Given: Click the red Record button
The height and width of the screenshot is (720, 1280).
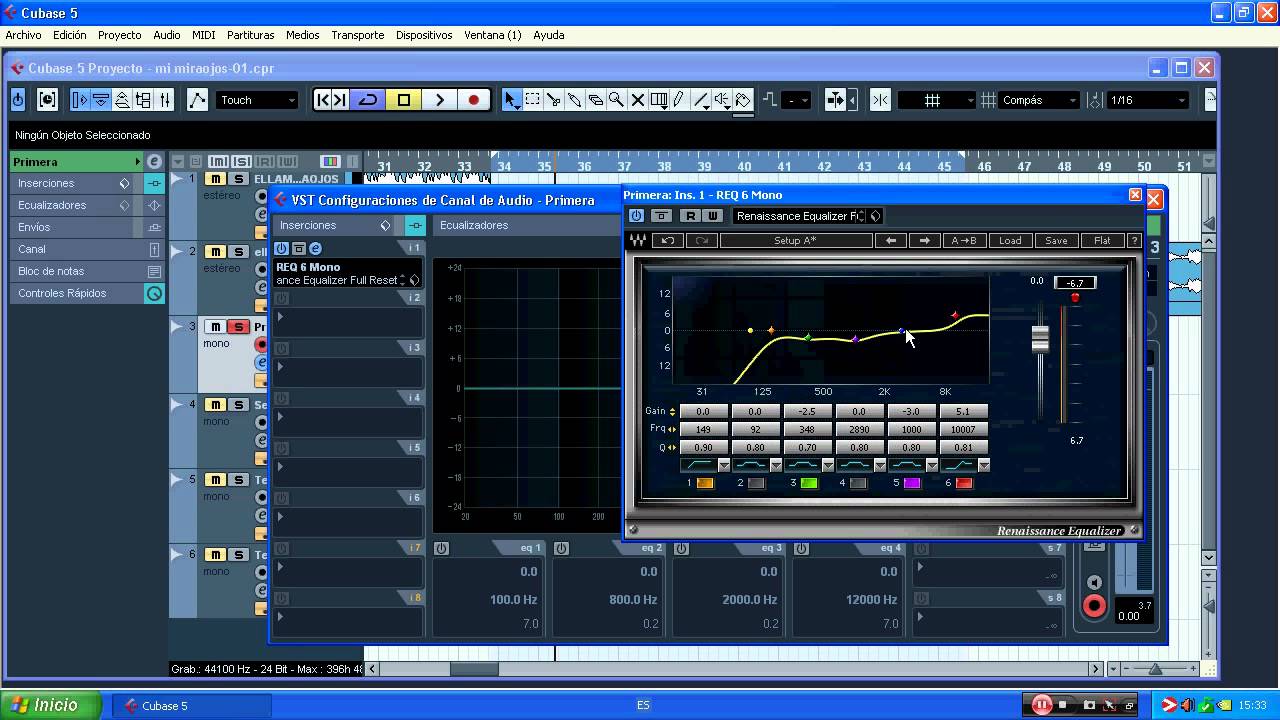Looking at the screenshot, I should (473, 99).
